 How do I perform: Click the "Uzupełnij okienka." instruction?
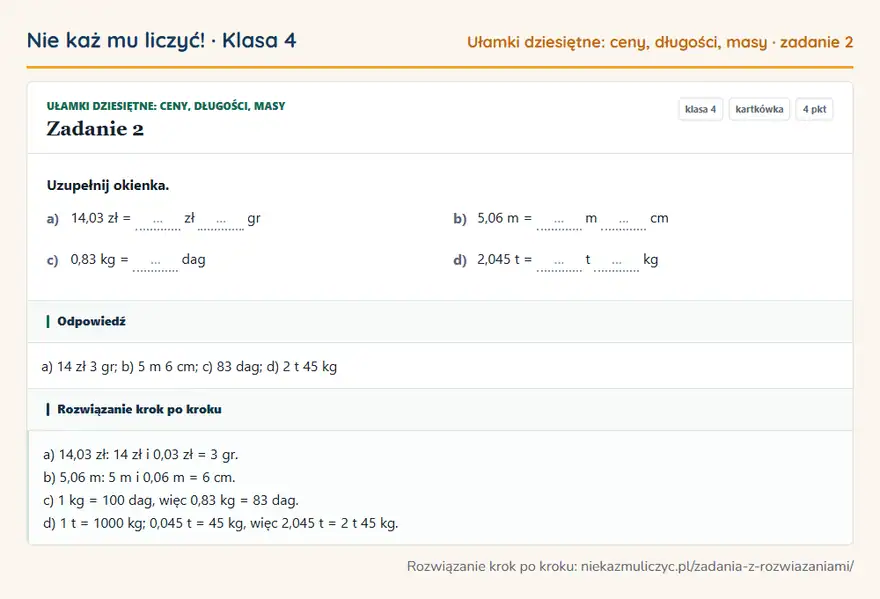108,185
